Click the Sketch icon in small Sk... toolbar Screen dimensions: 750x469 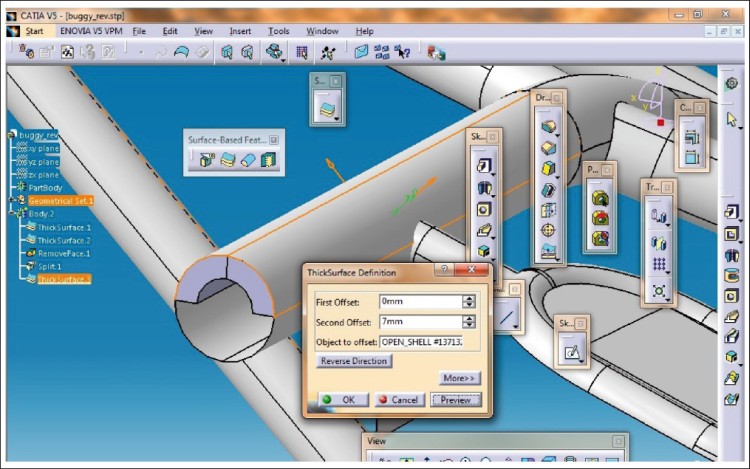[x=571, y=351]
